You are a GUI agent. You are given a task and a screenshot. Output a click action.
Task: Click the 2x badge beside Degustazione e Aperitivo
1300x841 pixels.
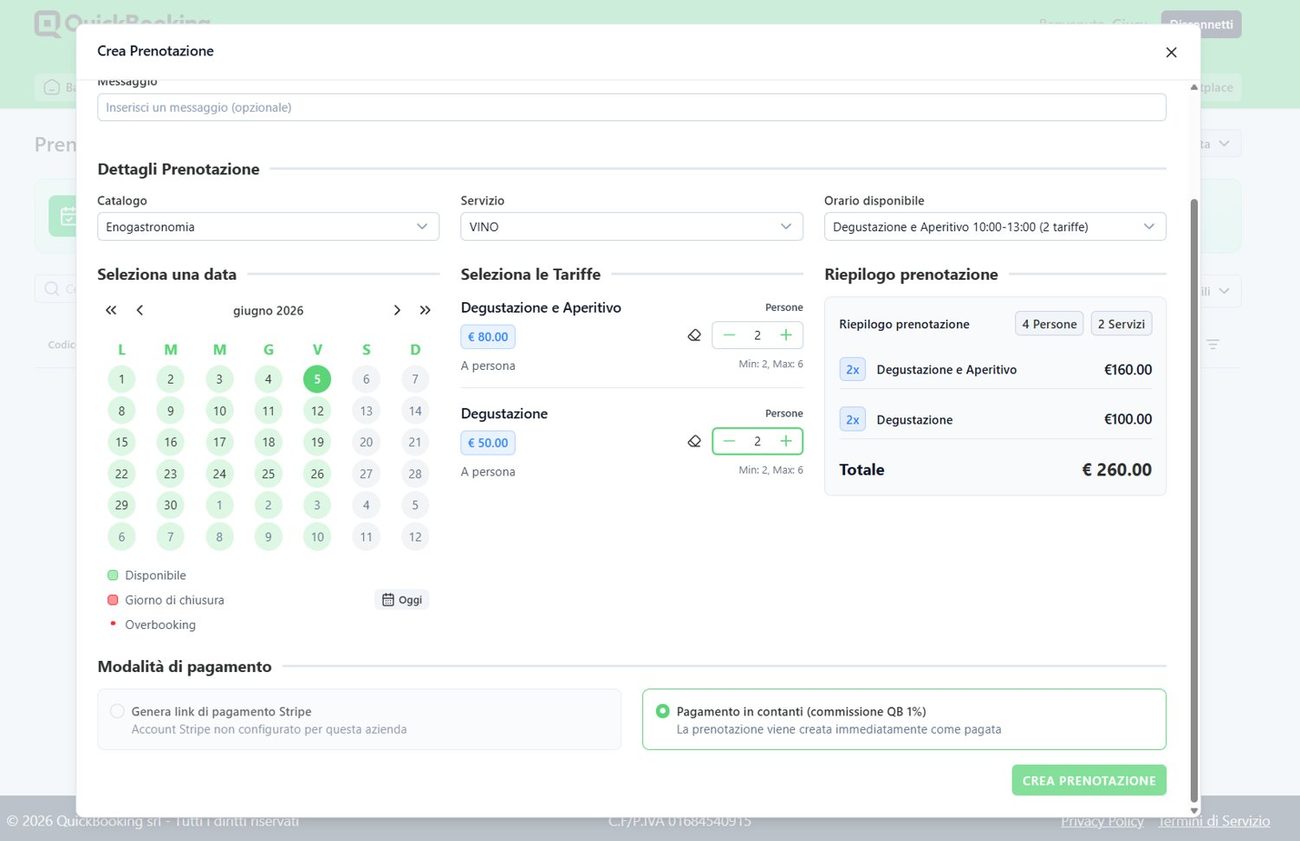[852, 370]
